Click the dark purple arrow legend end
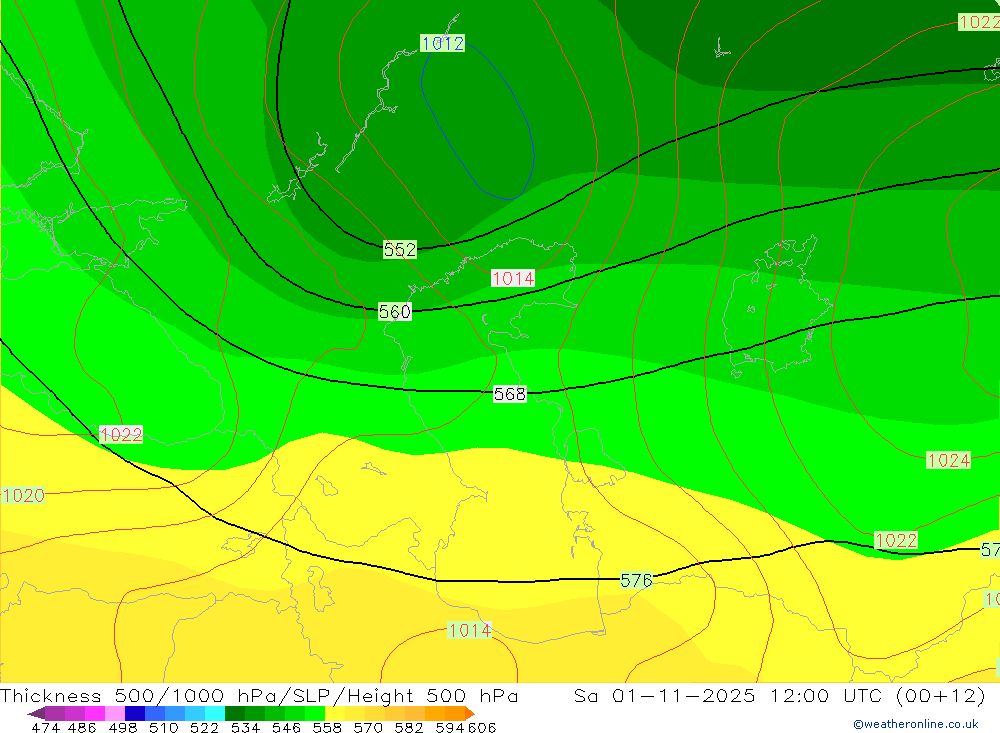 36,713
